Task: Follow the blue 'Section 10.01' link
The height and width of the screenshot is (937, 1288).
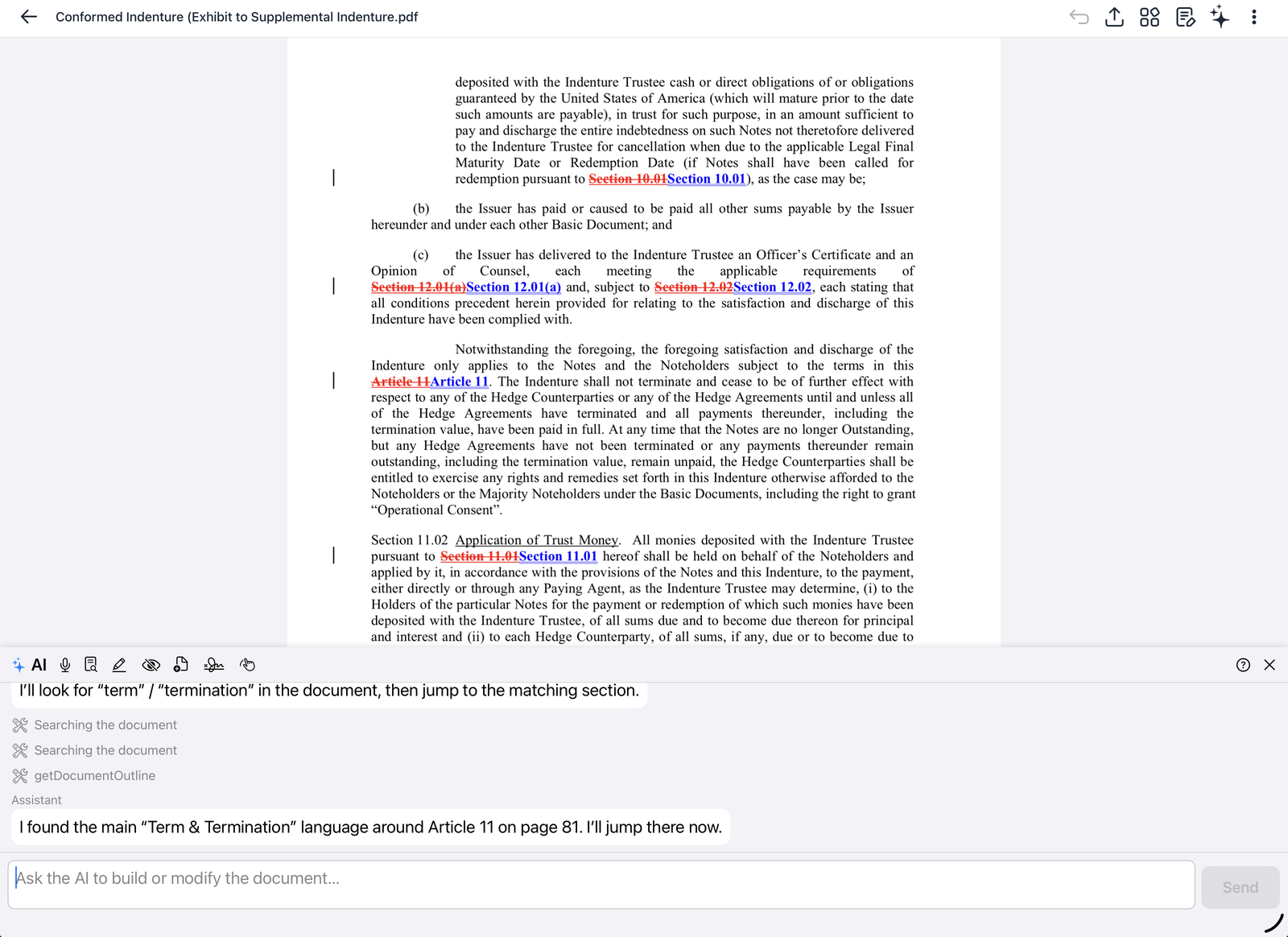Action: point(706,179)
